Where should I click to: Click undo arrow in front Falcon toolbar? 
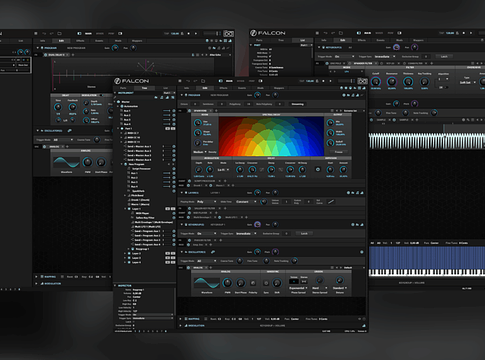tap(188, 81)
